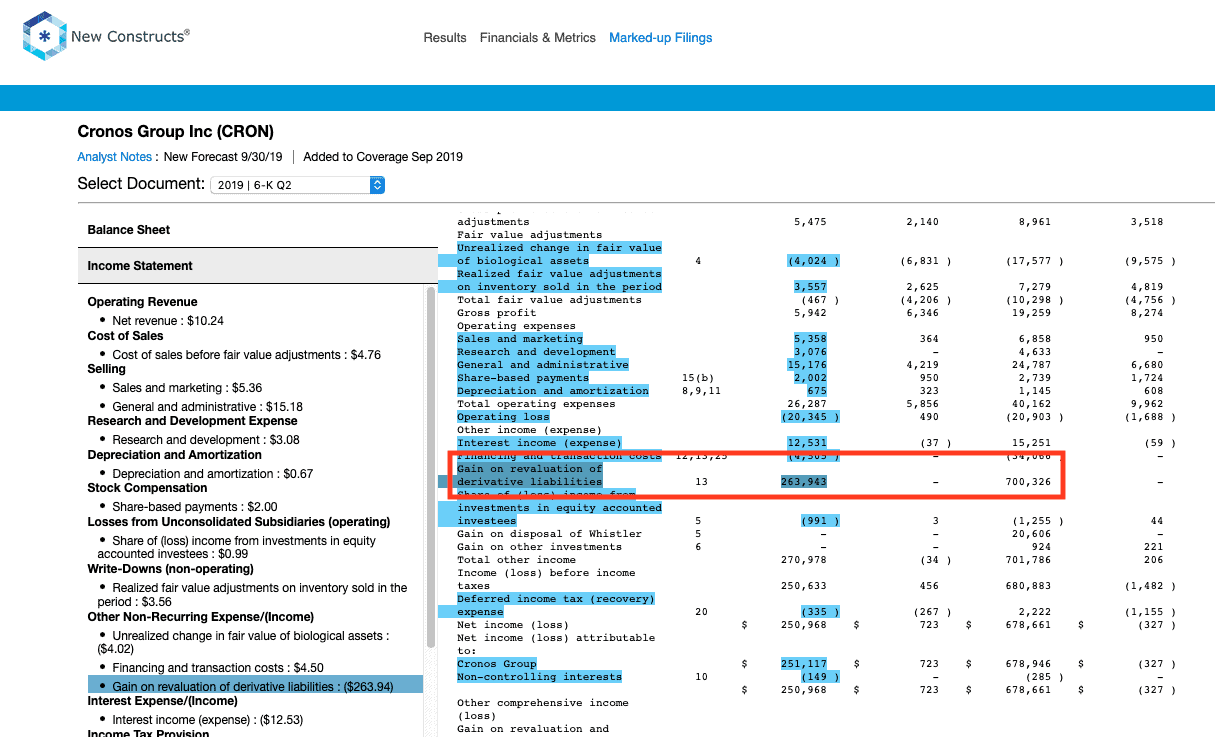Click highlighted Deferred income tax (recovery) line

556,605
